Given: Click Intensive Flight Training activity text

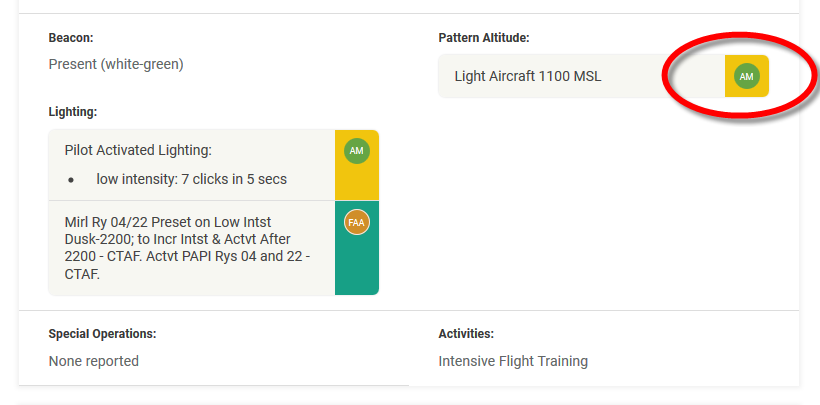Looking at the screenshot, I should (513, 362).
